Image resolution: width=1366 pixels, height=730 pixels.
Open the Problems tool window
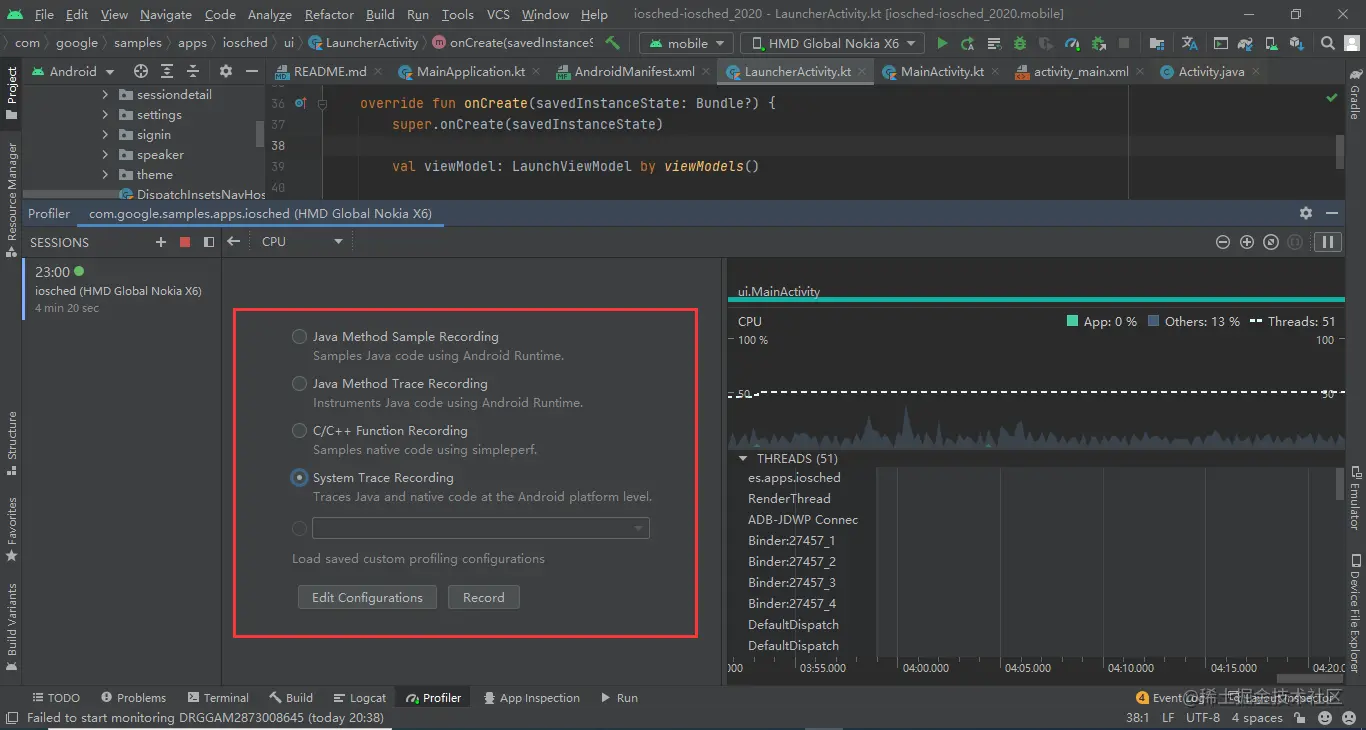tap(132, 698)
